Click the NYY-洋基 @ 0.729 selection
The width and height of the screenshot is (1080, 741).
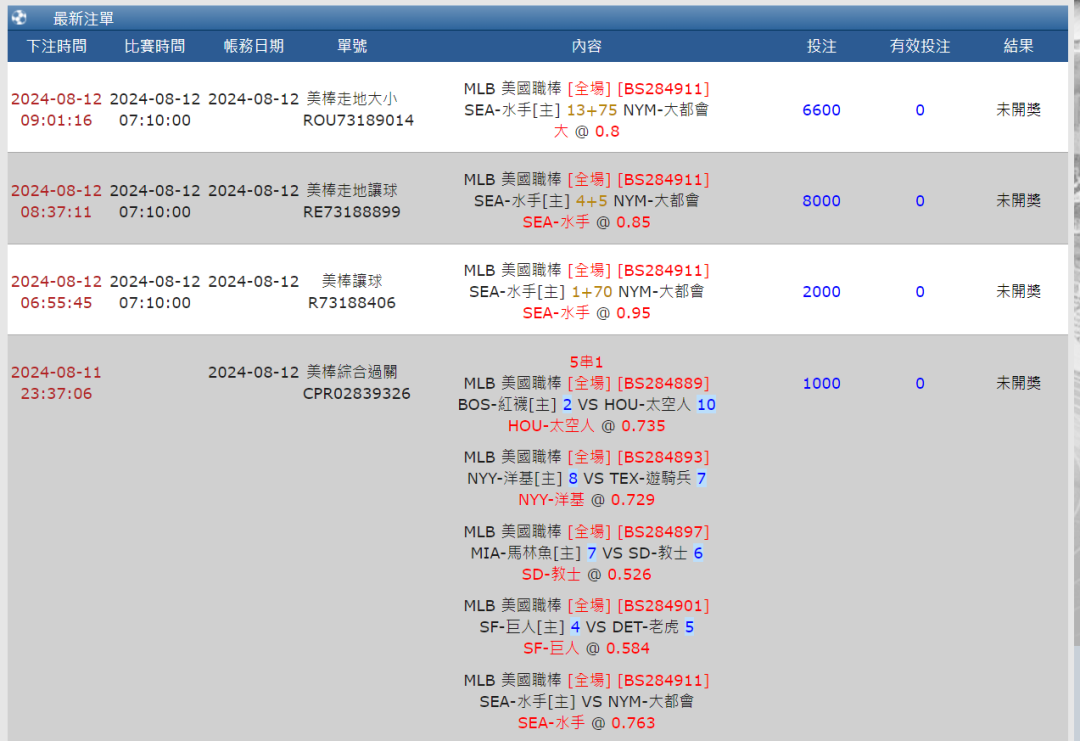pyautogui.click(x=586, y=500)
